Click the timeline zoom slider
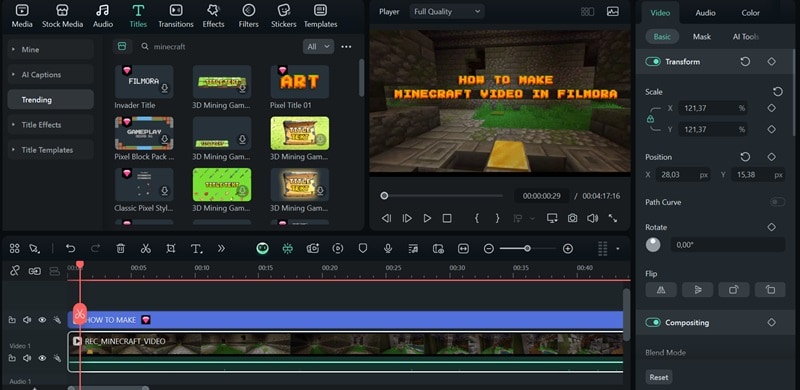 tap(528, 249)
